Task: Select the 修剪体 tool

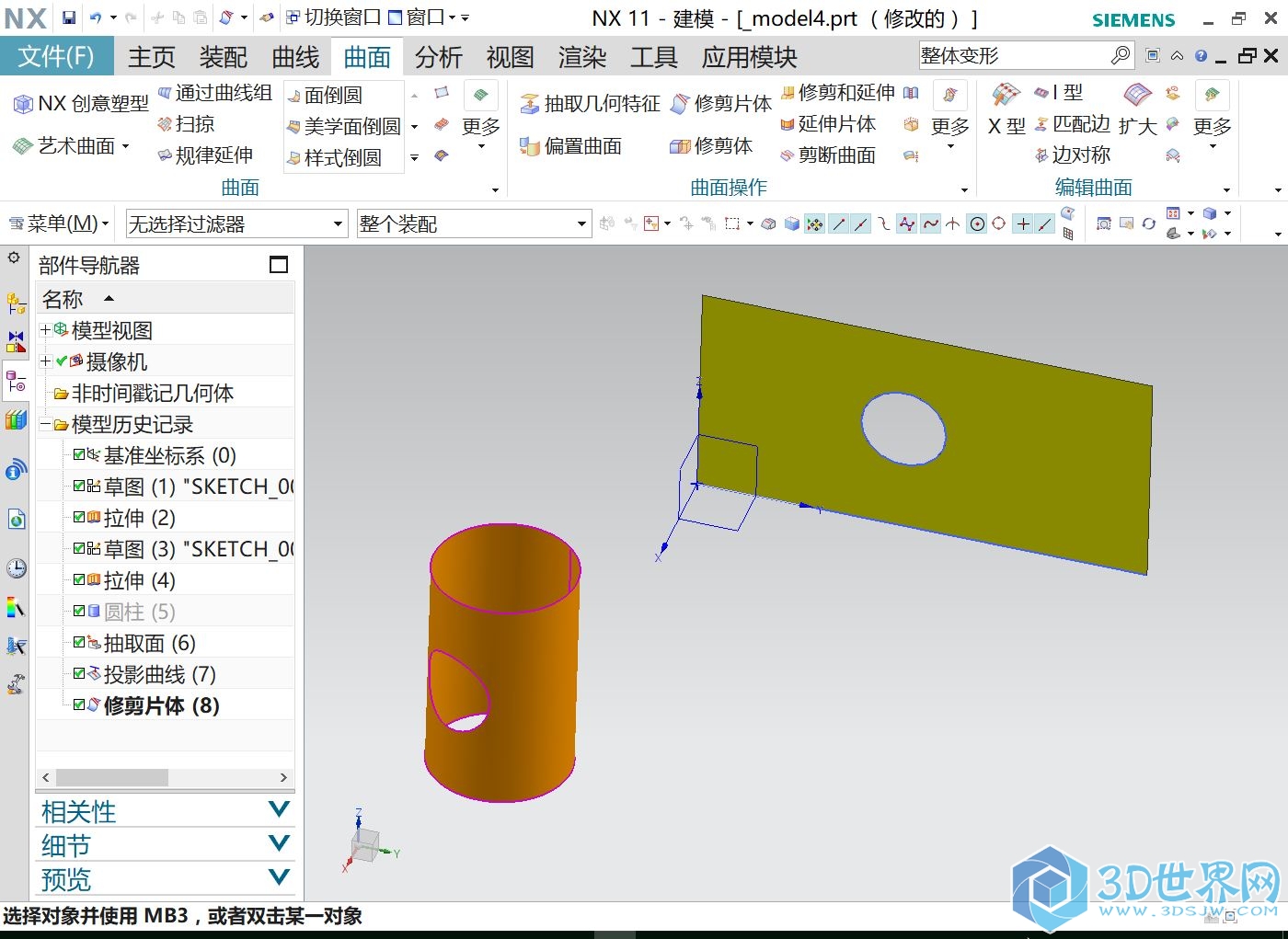Action: (710, 145)
